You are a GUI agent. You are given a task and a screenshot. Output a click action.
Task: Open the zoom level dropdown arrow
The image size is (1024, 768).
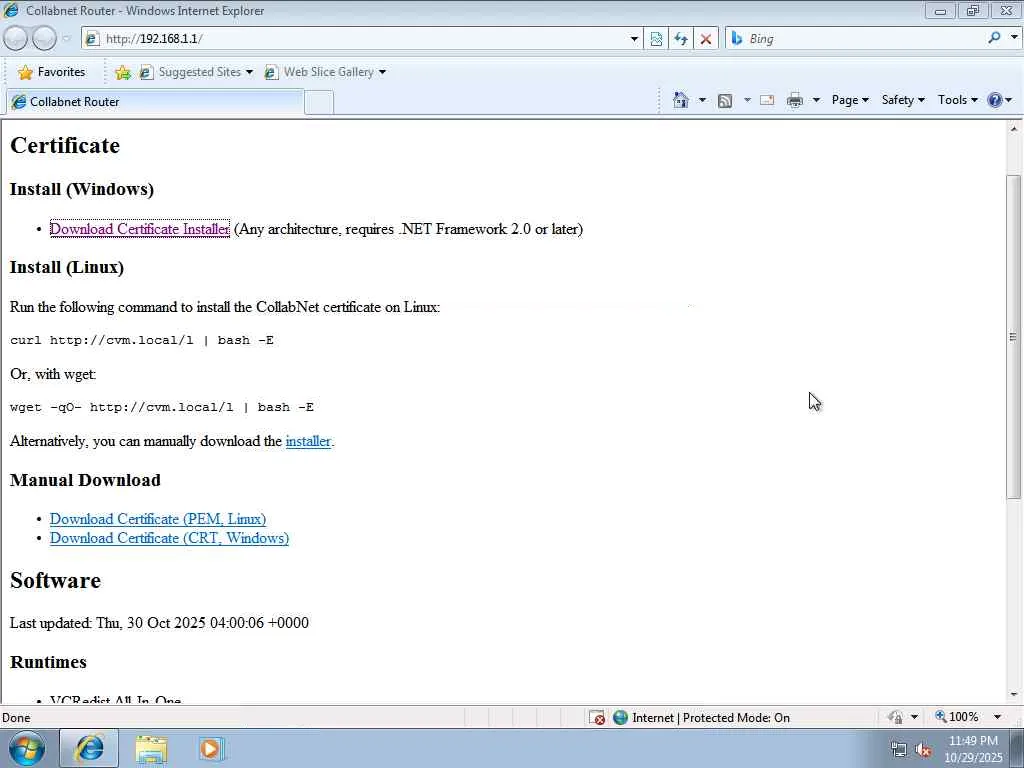(x=997, y=717)
